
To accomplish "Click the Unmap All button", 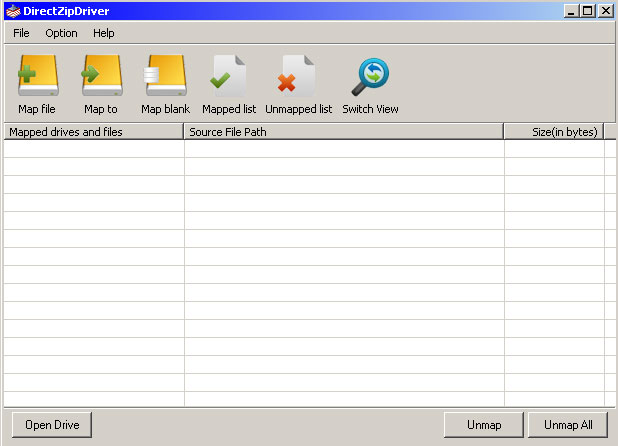I will click(x=568, y=425).
